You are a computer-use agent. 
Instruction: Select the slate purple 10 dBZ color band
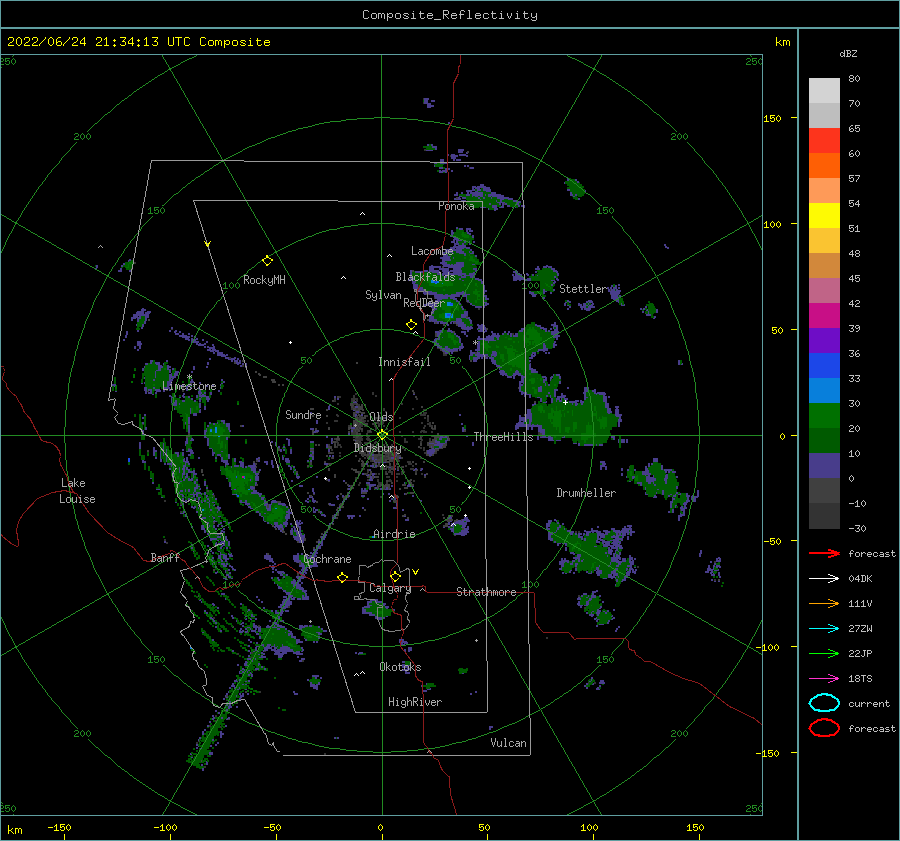(824, 466)
